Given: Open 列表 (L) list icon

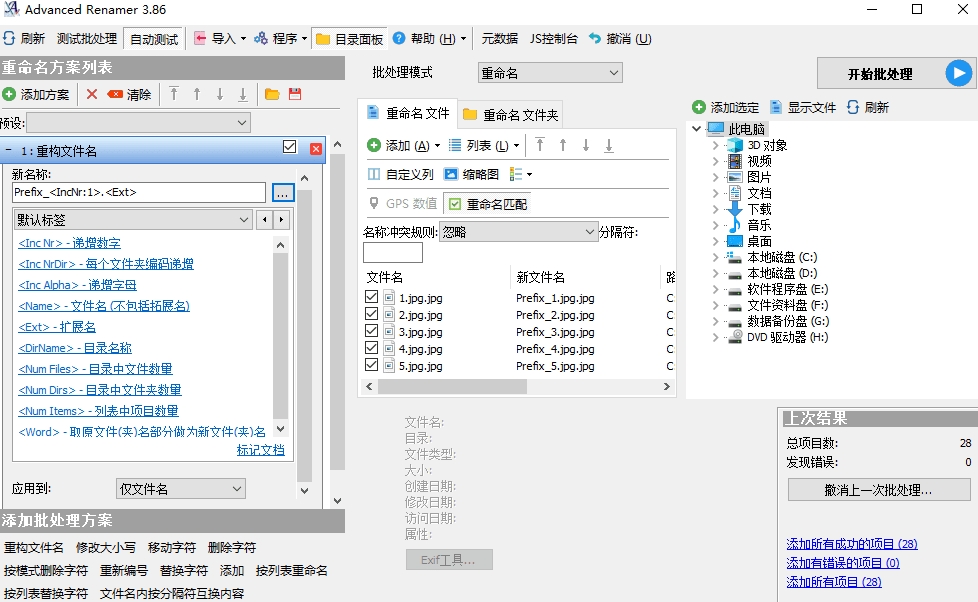Looking at the screenshot, I should [455, 145].
